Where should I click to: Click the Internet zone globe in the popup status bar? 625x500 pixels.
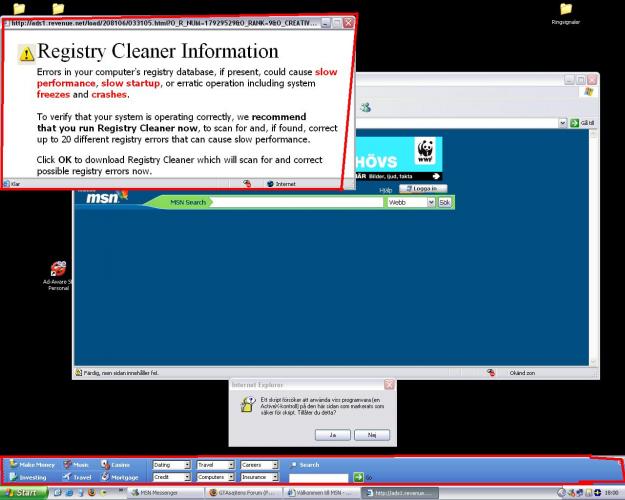(270, 184)
